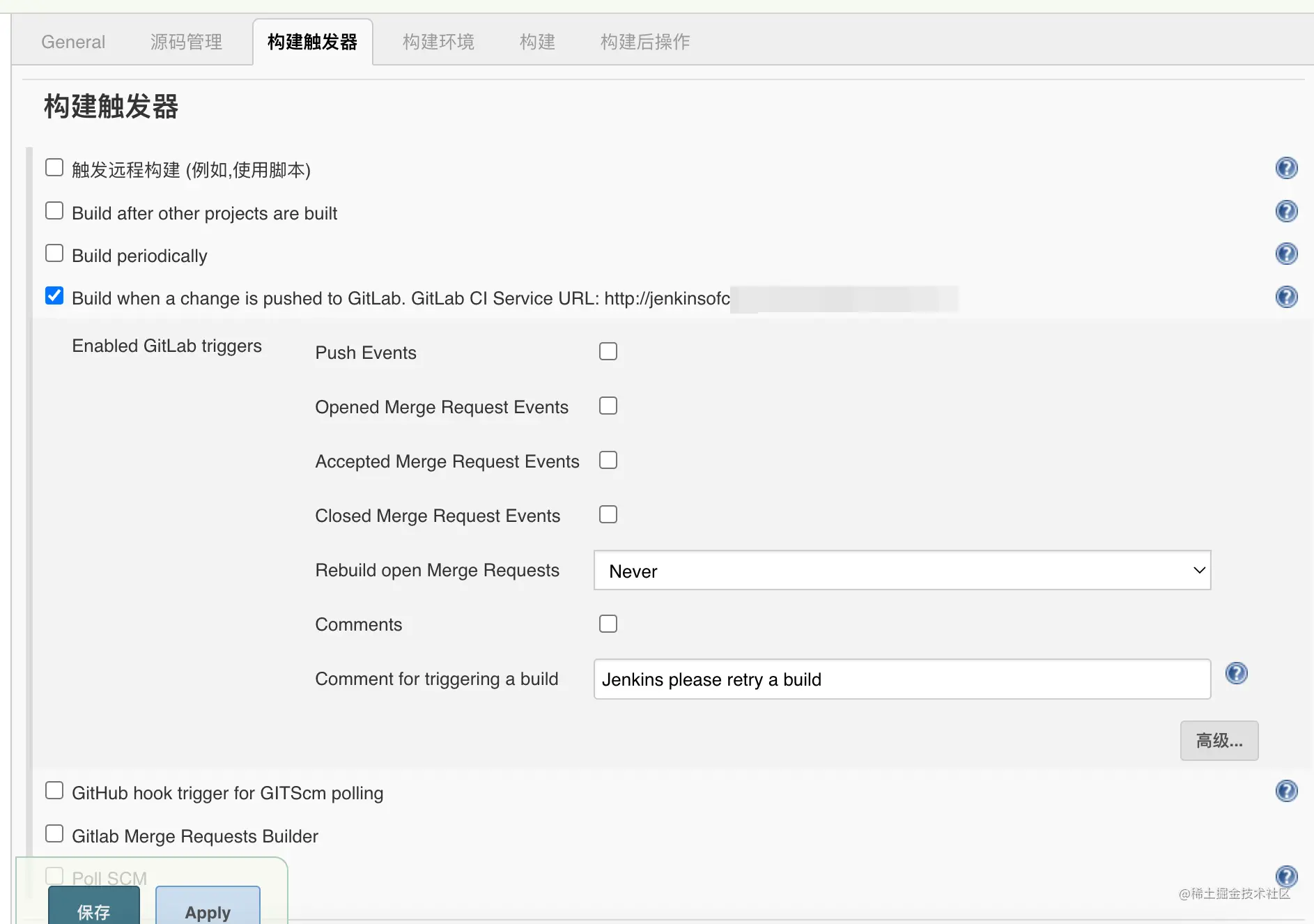Image resolution: width=1314 pixels, height=924 pixels.
Task: Enable Comments trigger checkbox
Action: pyautogui.click(x=608, y=624)
